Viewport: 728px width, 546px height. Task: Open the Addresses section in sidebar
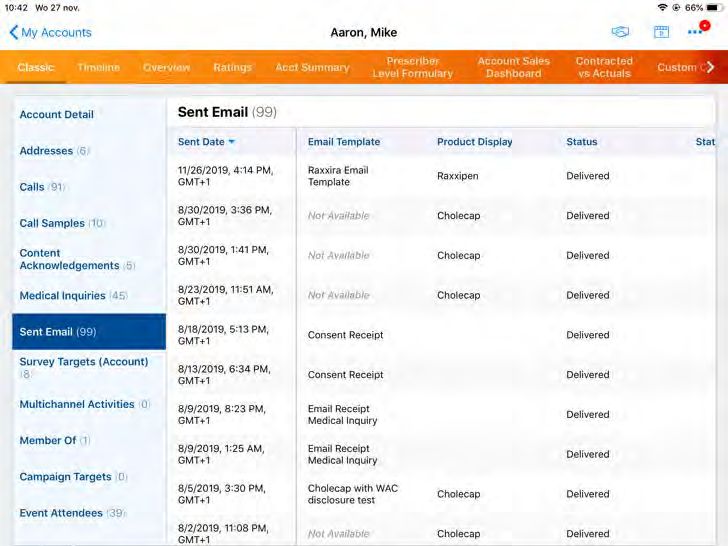point(47,151)
